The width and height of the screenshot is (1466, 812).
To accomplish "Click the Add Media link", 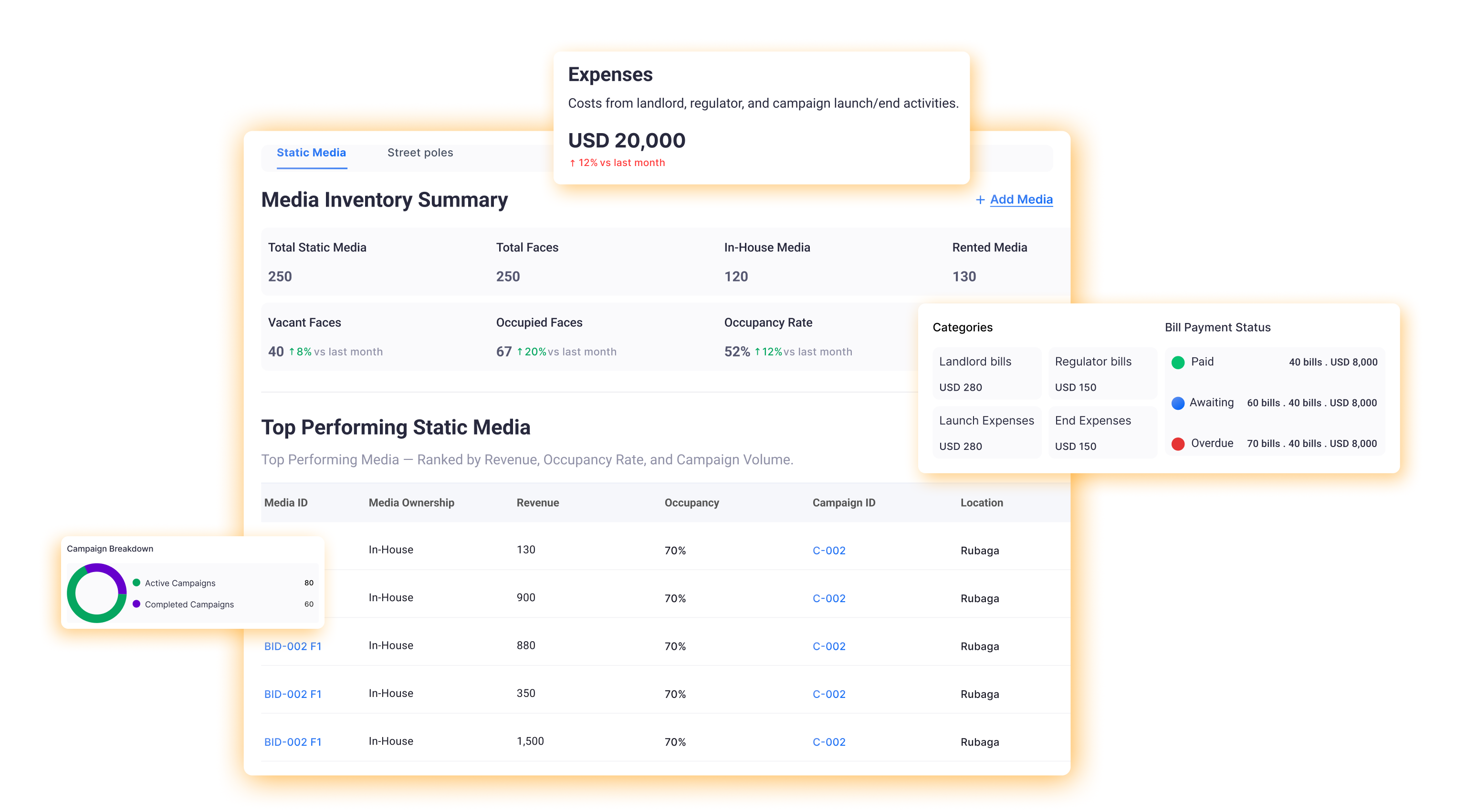I will coord(1021,200).
